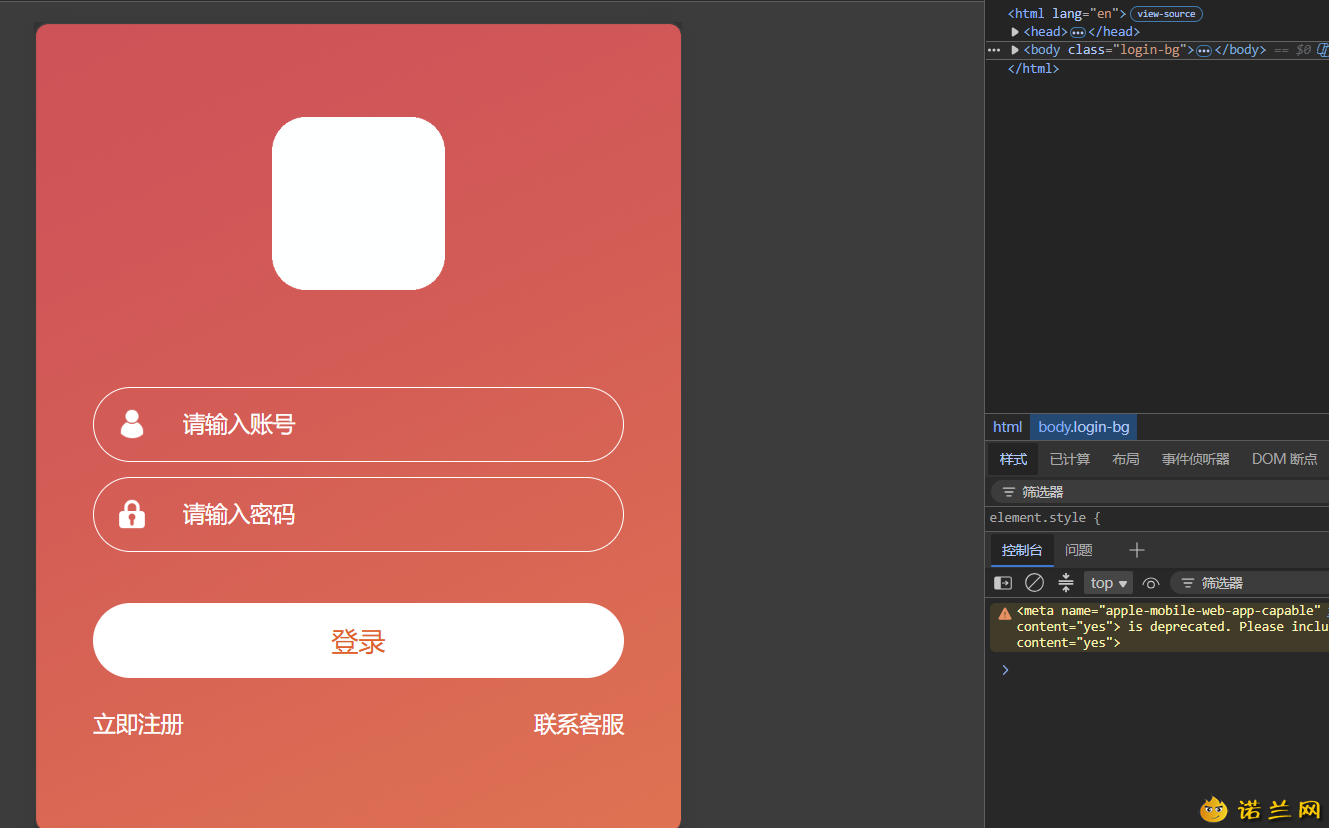Expand the head element node
Image resolution: width=1329 pixels, height=828 pixels.
click(1015, 32)
